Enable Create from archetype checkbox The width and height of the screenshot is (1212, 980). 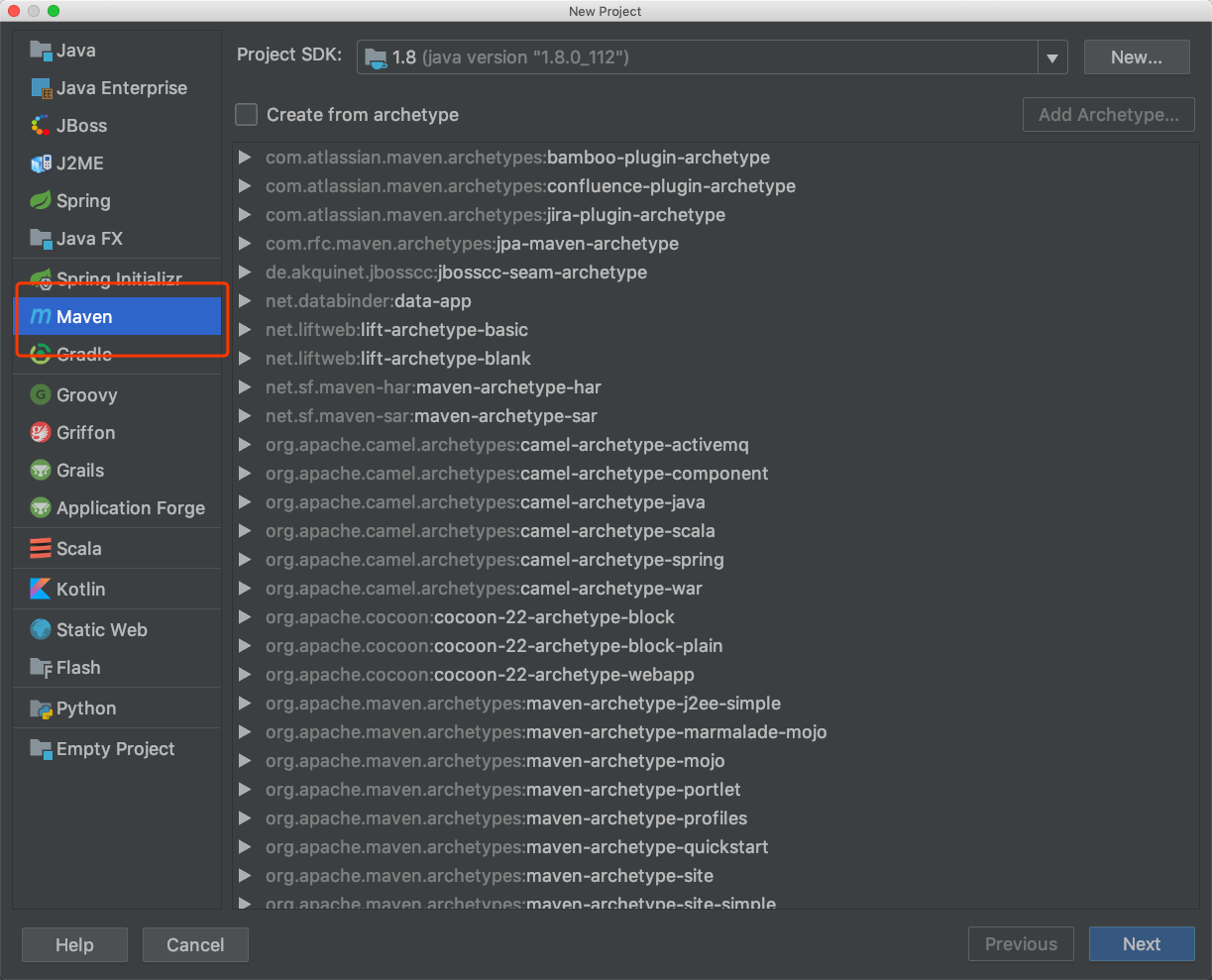tap(246, 115)
